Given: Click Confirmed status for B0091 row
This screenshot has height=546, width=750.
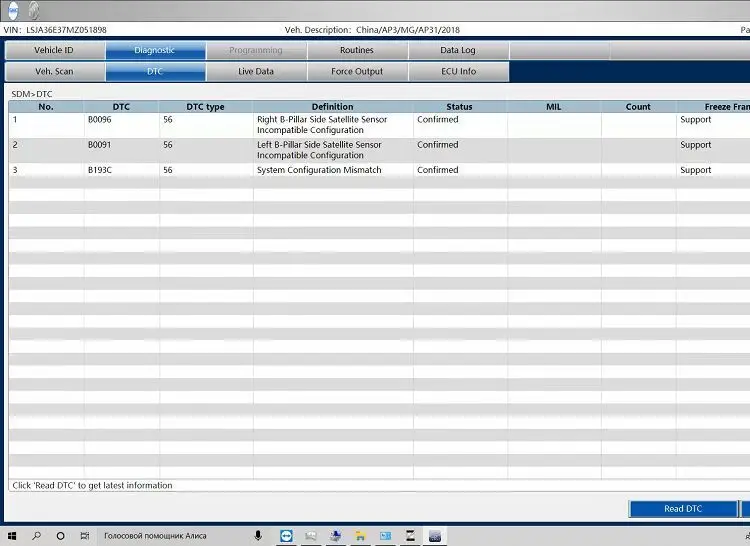Looking at the screenshot, I should 438,145.
